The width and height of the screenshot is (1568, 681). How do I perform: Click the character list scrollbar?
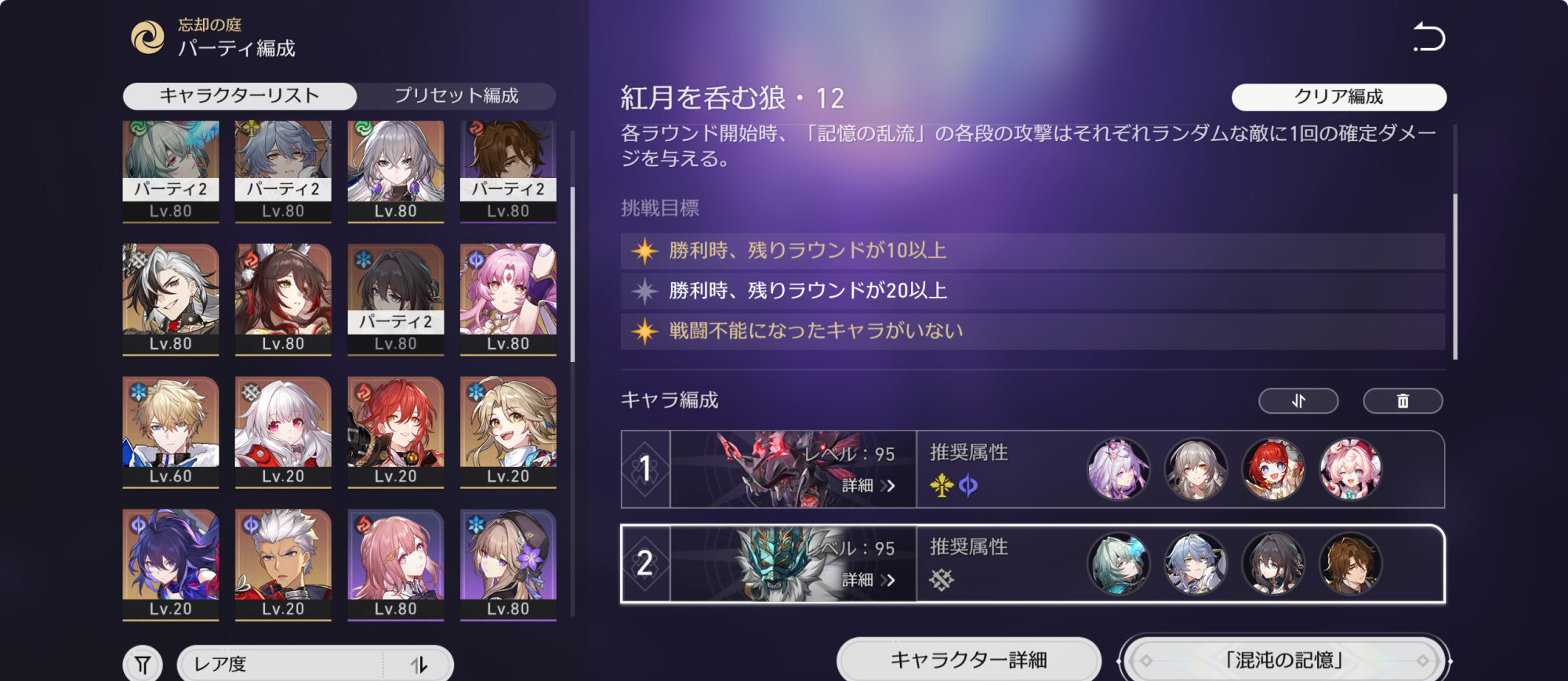[572, 275]
